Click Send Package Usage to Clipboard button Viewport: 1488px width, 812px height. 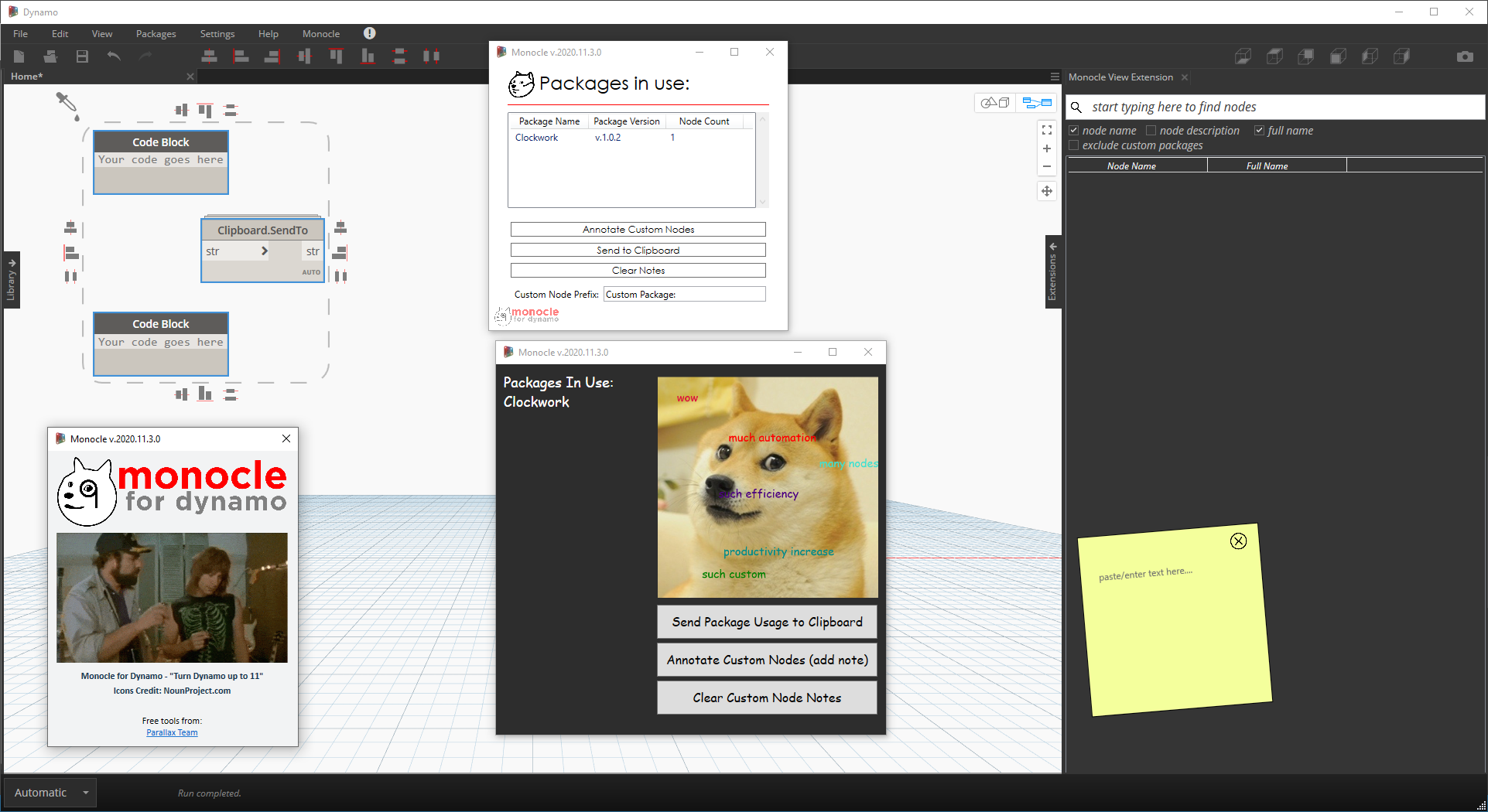click(x=767, y=622)
